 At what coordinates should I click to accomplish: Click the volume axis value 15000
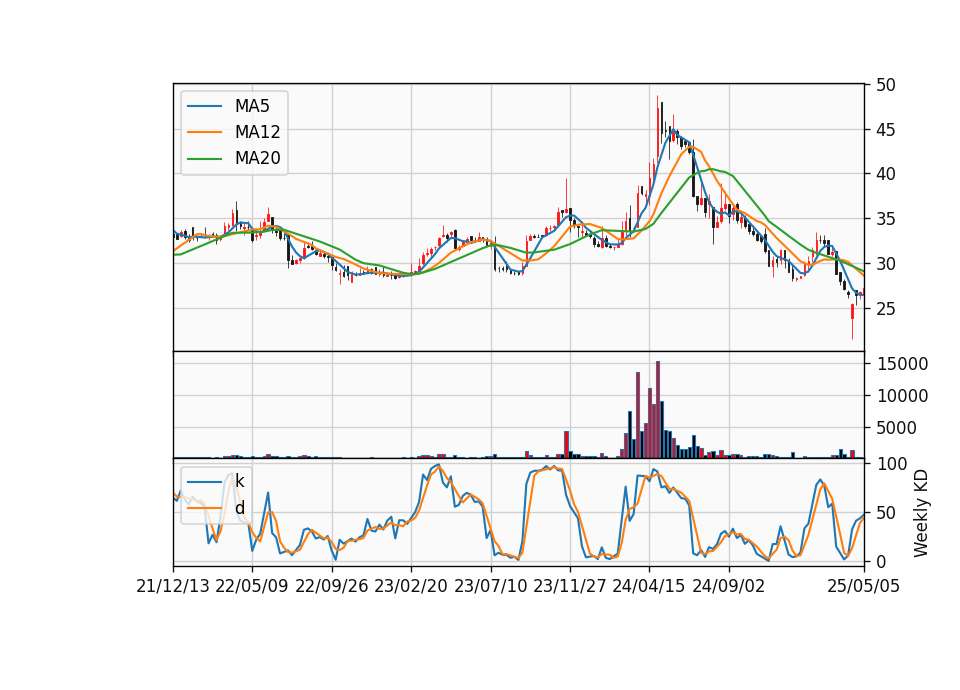(902, 364)
